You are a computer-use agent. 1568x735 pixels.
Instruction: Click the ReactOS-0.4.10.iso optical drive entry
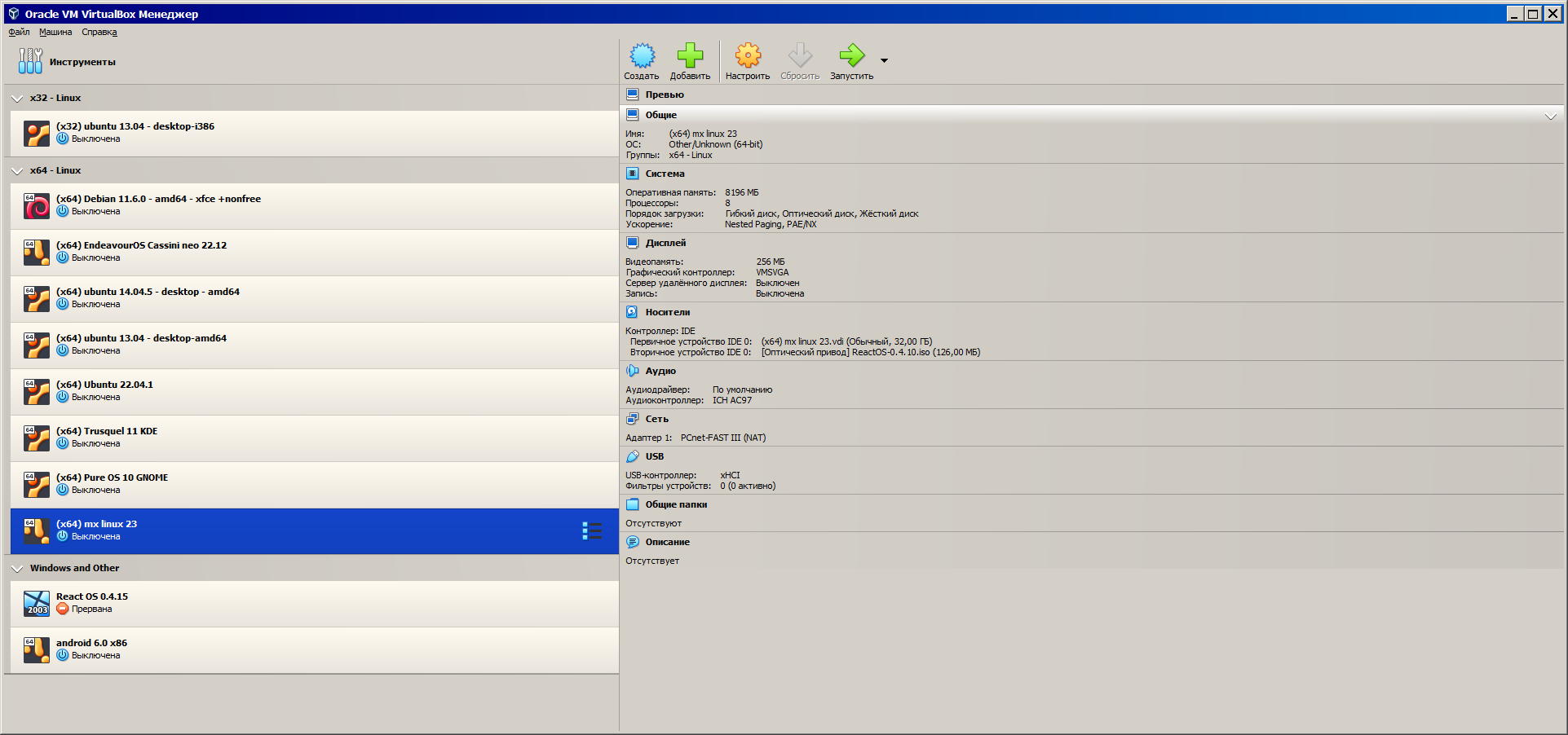pyautogui.click(x=871, y=353)
